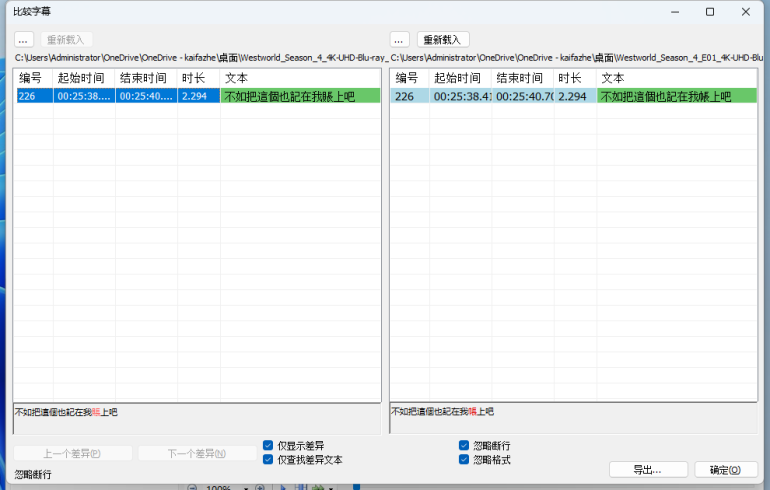Open the right file browse "..." button
The image size is (770, 490).
(399, 40)
